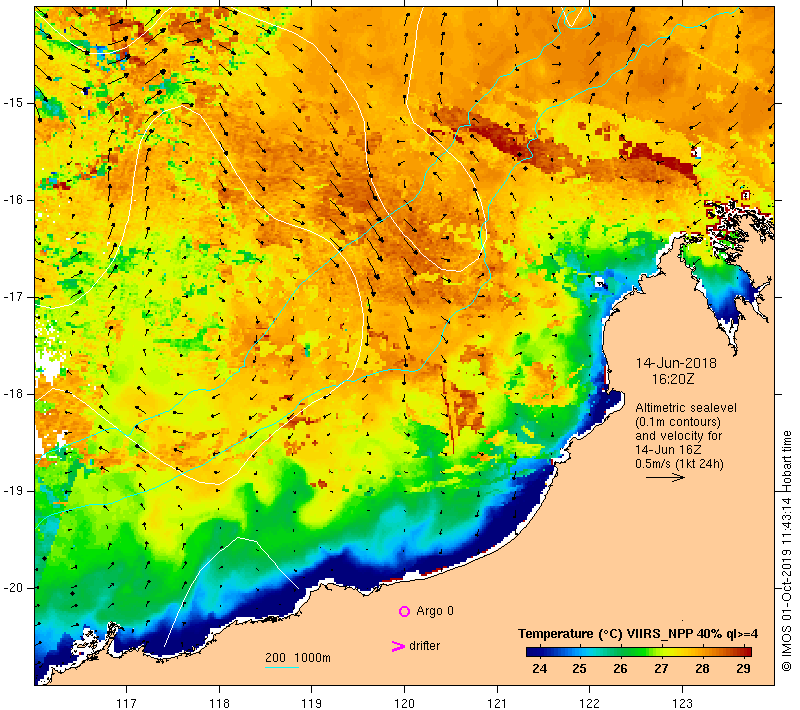Image resolution: width=800 pixels, height=710 pixels.
Task: Click the color bar tick label 24
Action: 539,669
